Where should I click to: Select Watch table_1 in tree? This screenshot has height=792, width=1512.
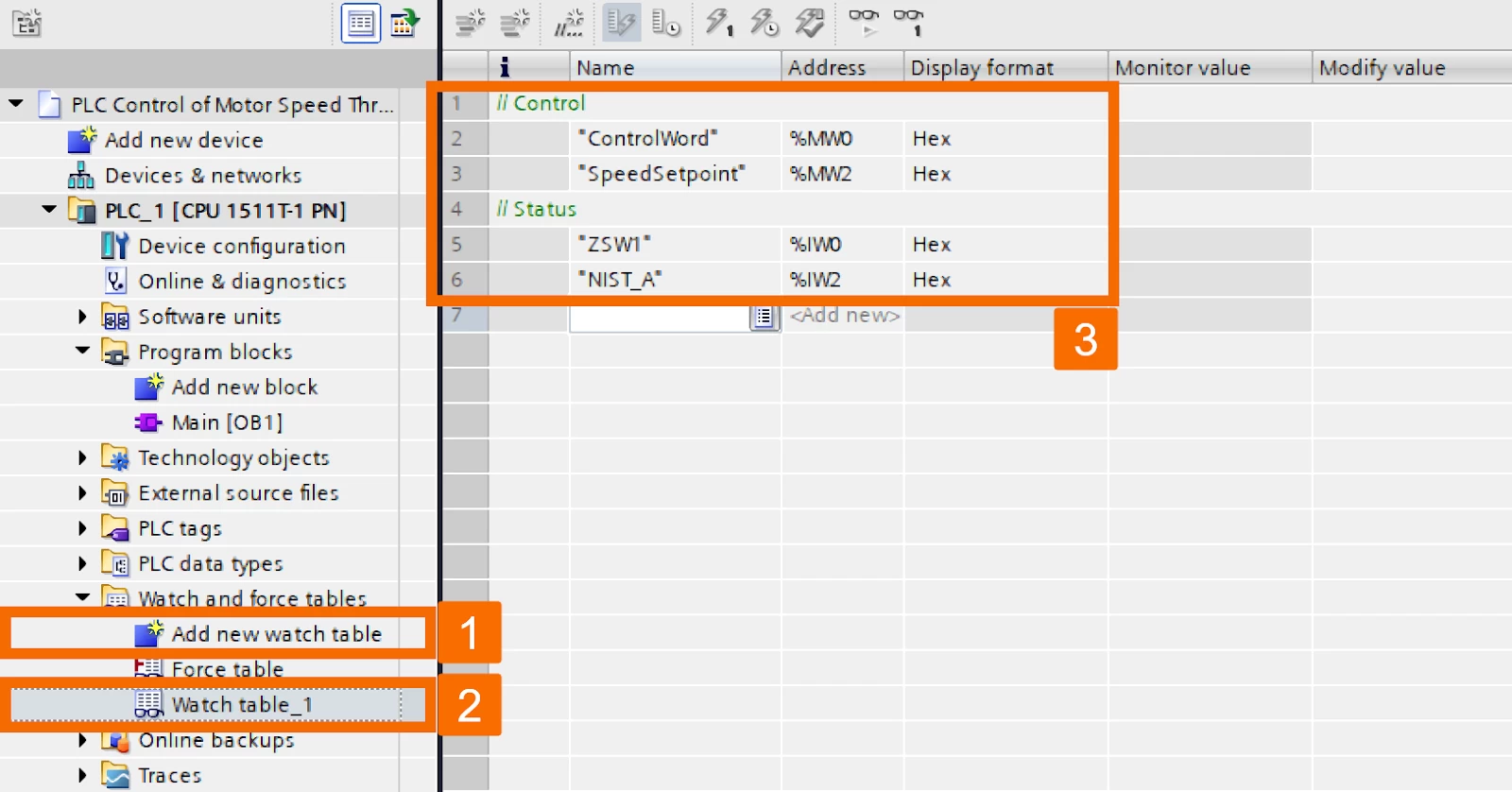click(x=242, y=704)
